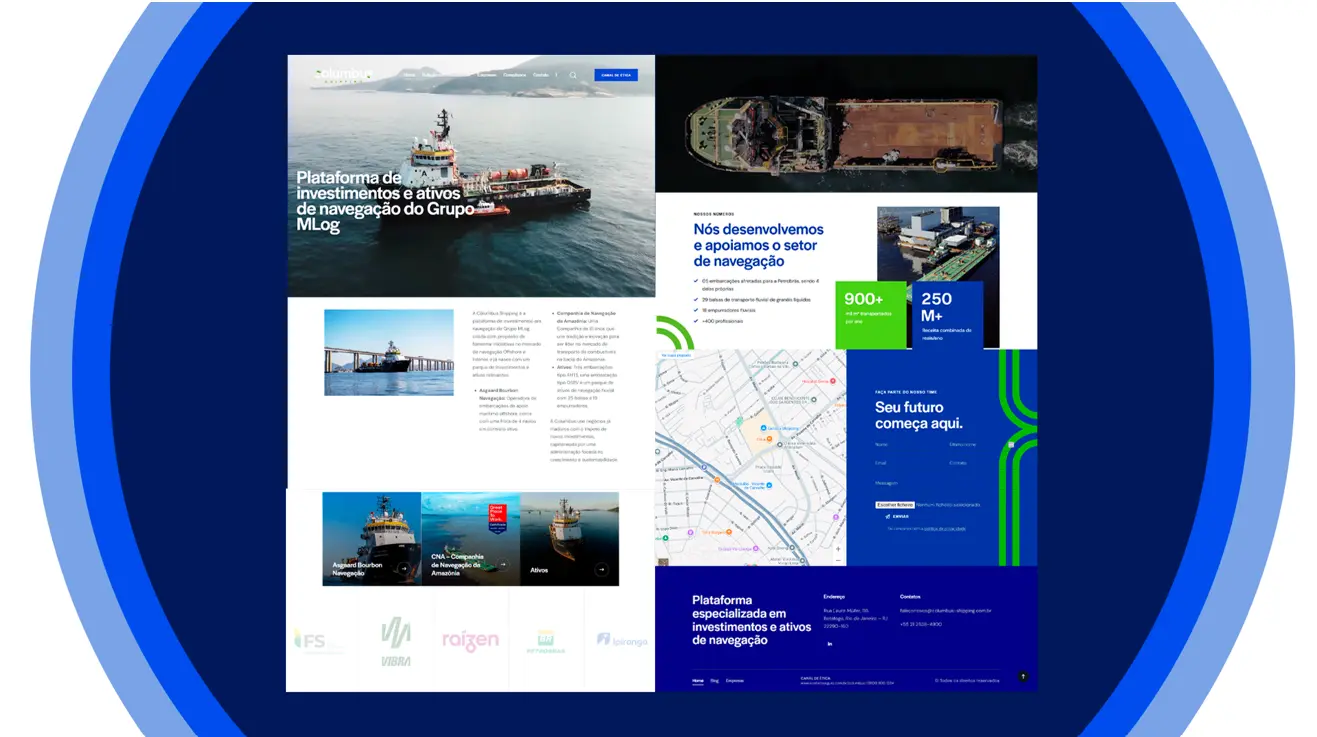Click the green 900+ statistic tile
The image size is (1317, 737).
[x=870, y=314]
